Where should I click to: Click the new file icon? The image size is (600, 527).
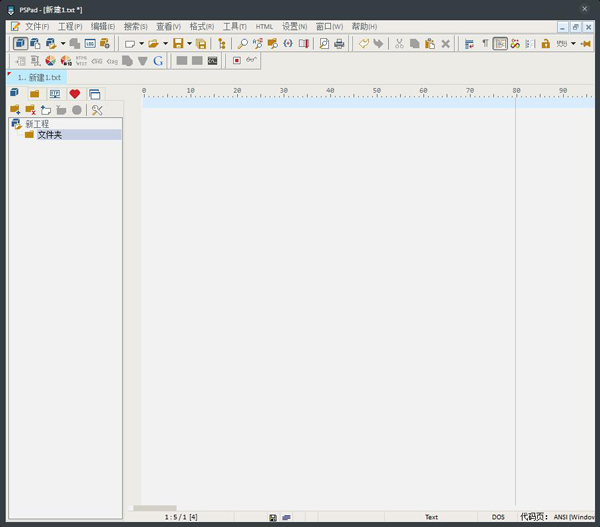click(x=130, y=44)
